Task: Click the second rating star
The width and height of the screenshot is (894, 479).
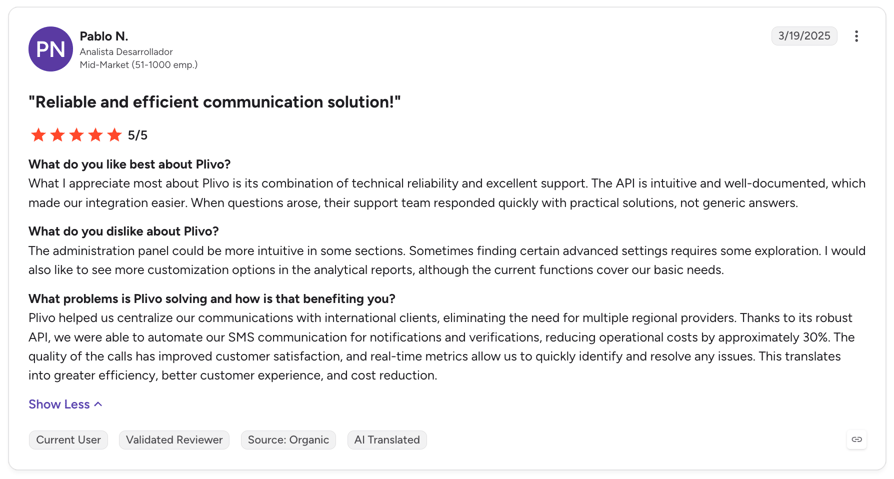Action: pos(58,135)
